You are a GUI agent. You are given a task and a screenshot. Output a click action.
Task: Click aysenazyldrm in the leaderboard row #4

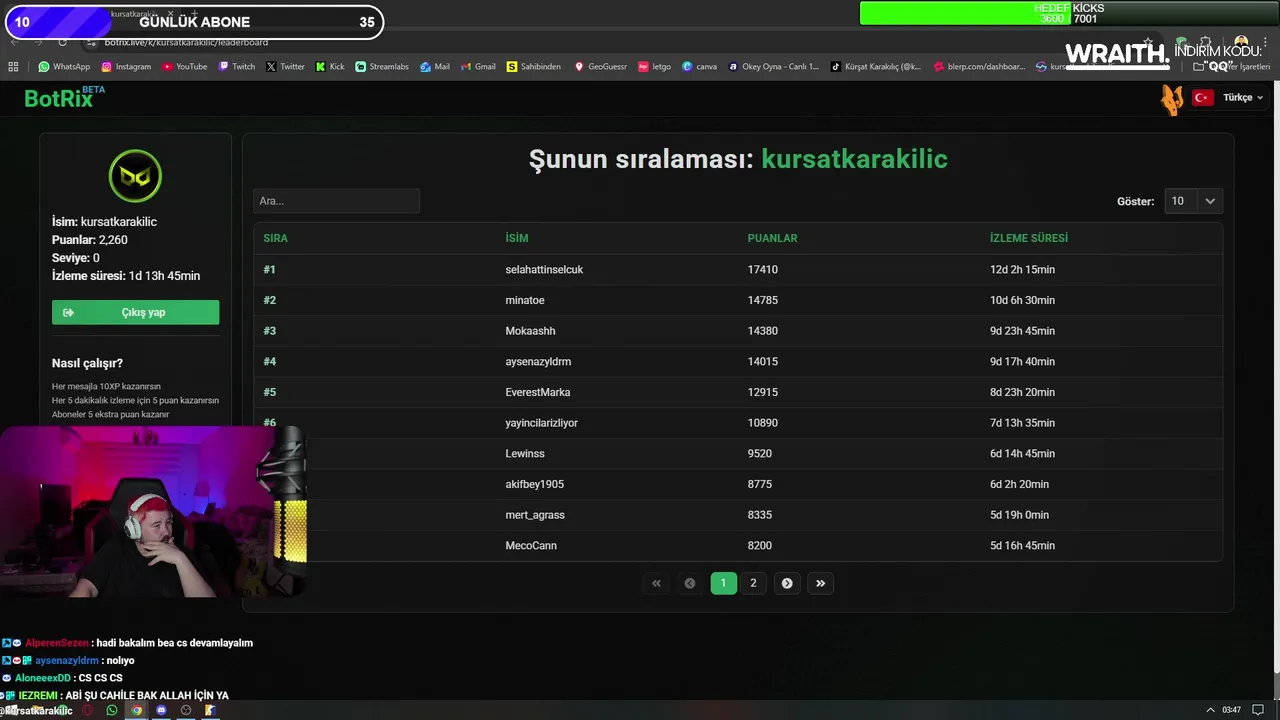pos(538,361)
